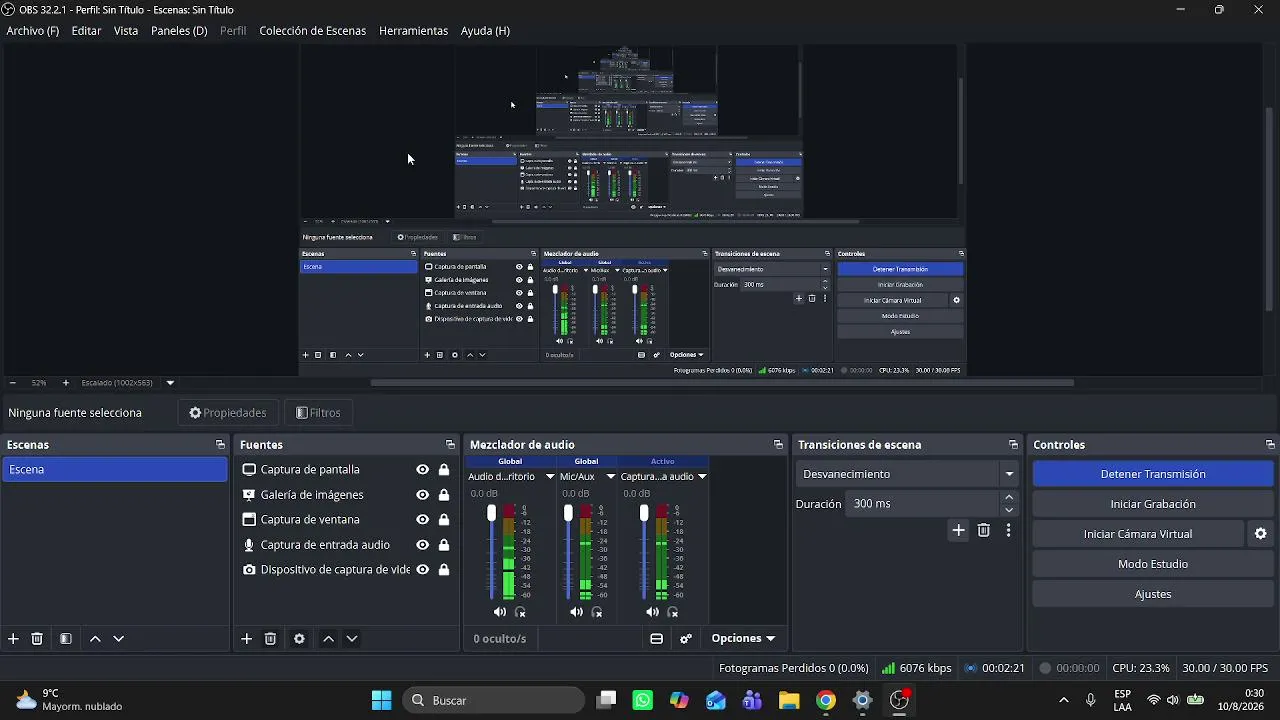Add a new scene transition
This screenshot has width=1280, height=720.
pyautogui.click(x=958, y=531)
